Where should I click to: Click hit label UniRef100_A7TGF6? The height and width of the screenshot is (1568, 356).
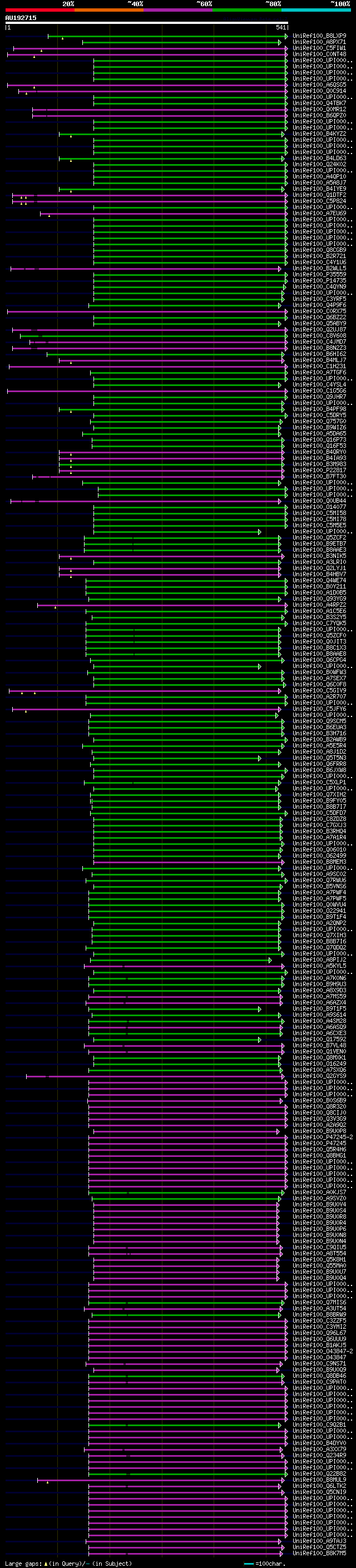pos(319,373)
